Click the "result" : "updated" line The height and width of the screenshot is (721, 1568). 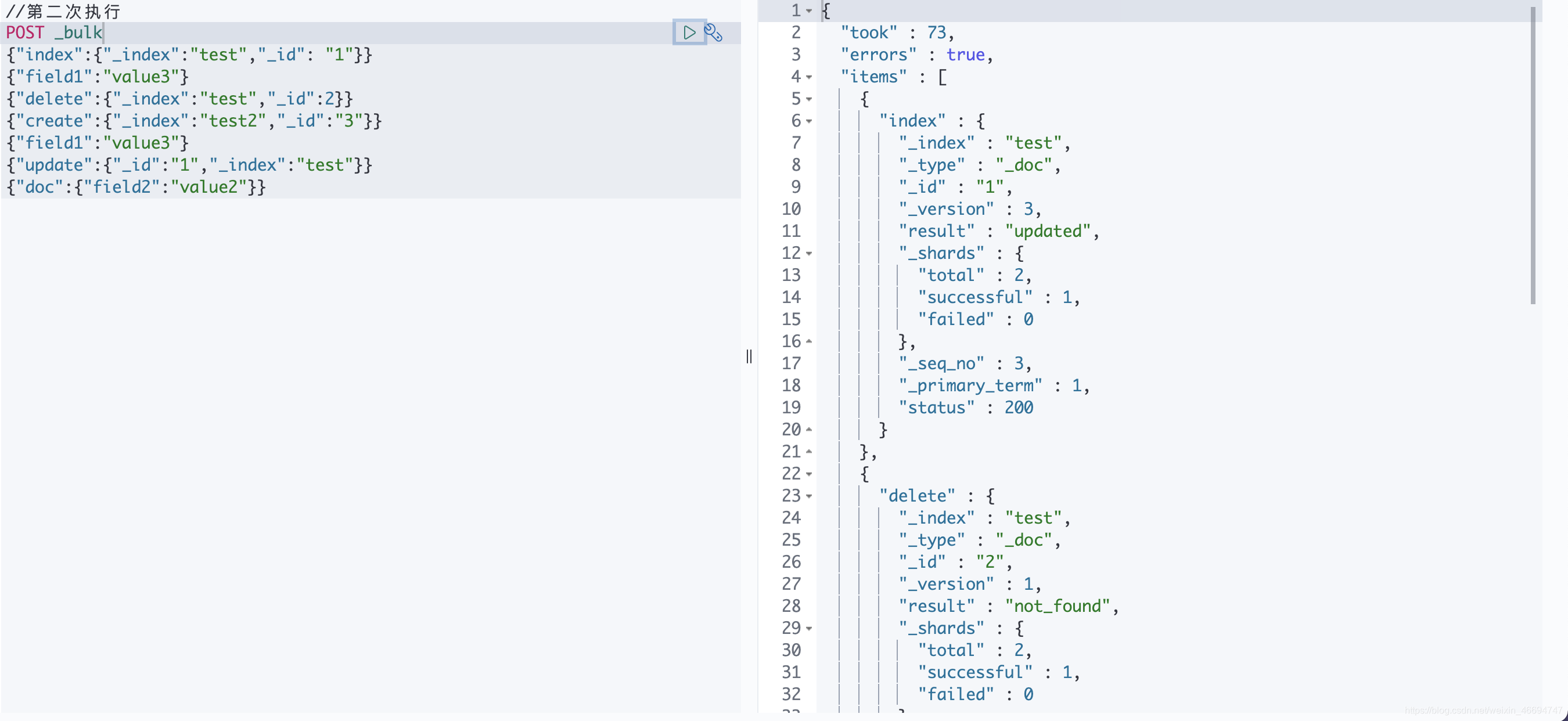click(999, 231)
